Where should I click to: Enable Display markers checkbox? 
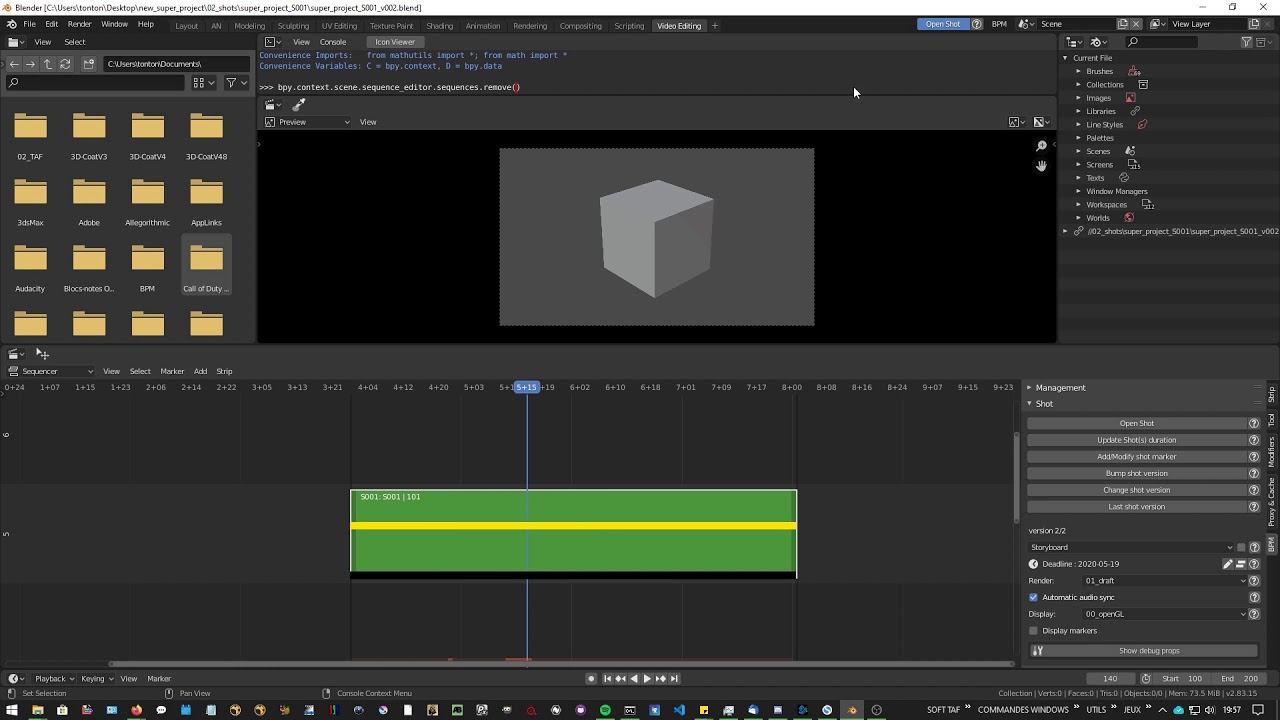(1034, 631)
